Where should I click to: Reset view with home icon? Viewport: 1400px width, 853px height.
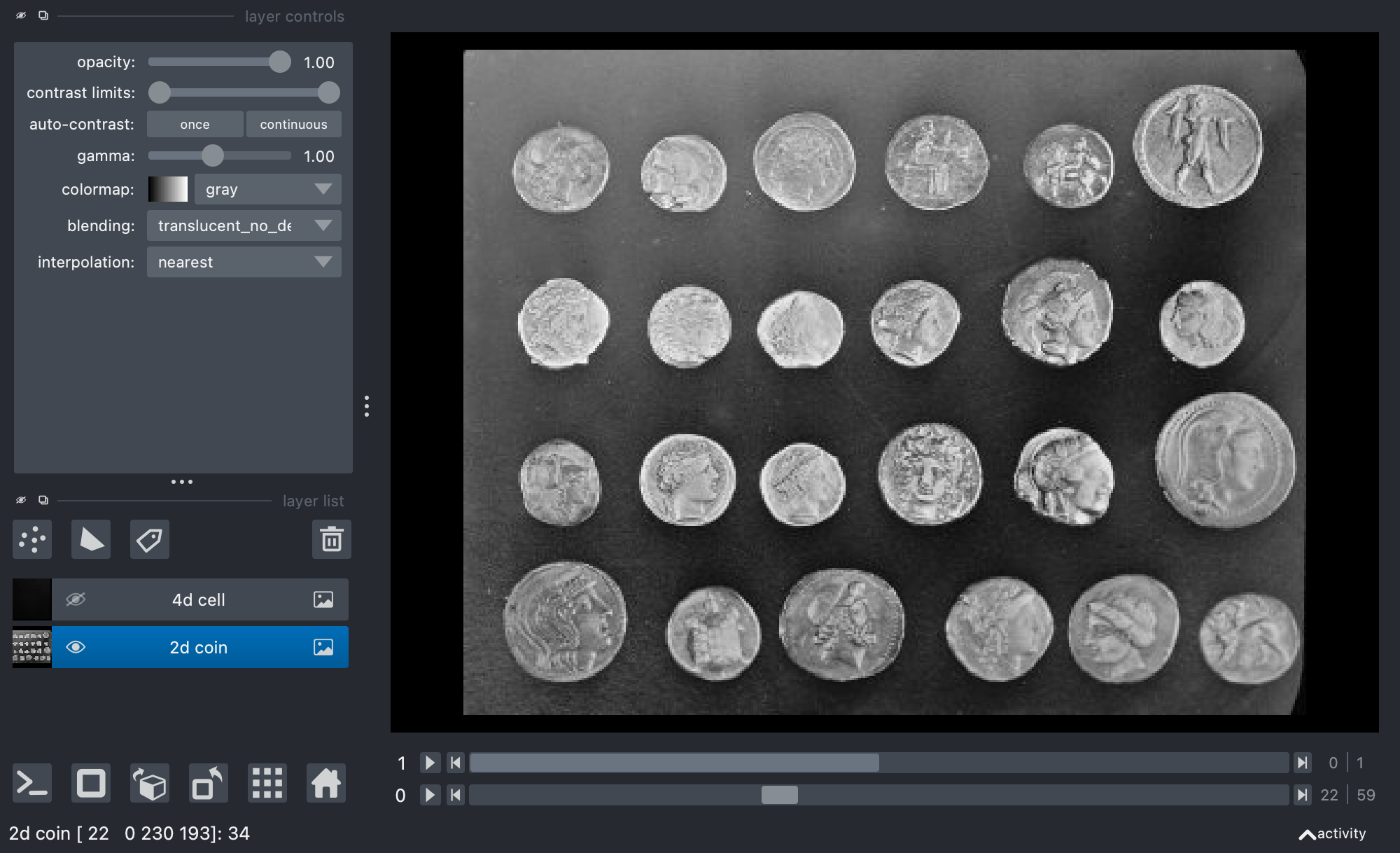[326, 783]
